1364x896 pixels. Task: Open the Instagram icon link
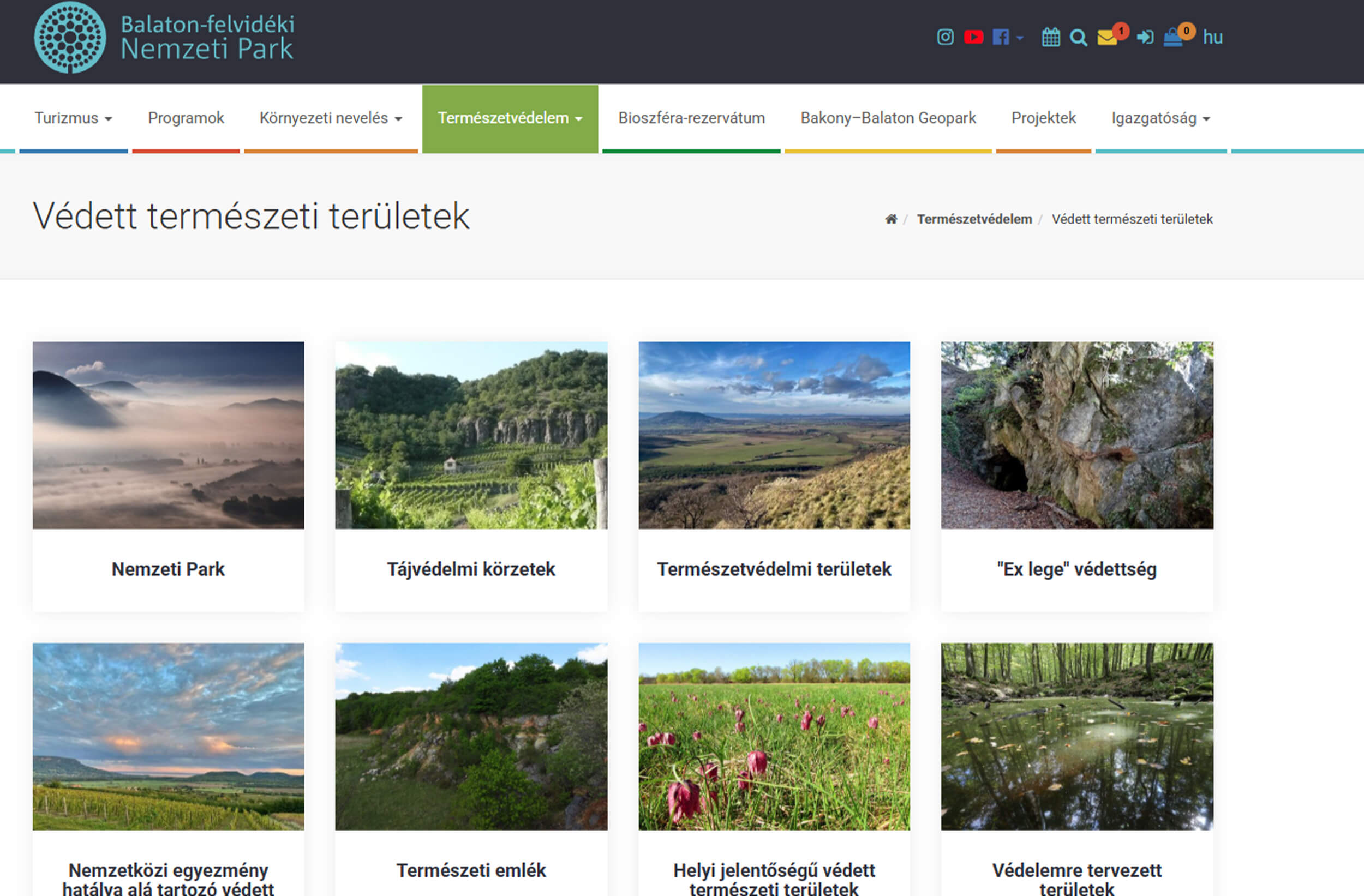(x=945, y=37)
